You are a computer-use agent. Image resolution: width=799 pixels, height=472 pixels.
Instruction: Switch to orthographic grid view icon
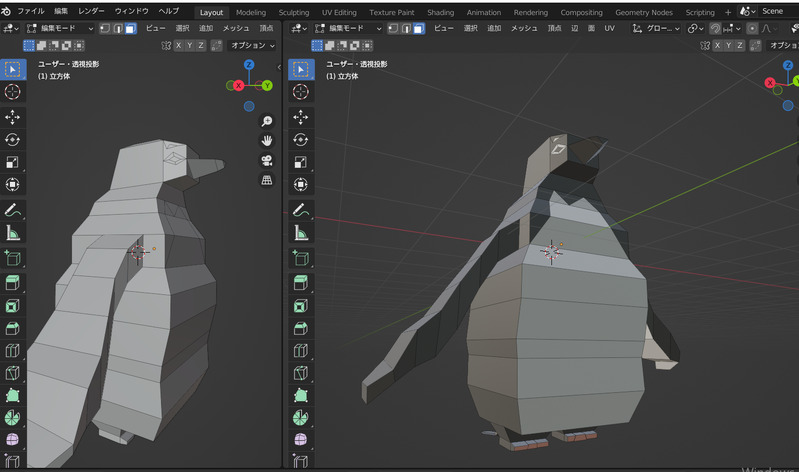click(267, 180)
